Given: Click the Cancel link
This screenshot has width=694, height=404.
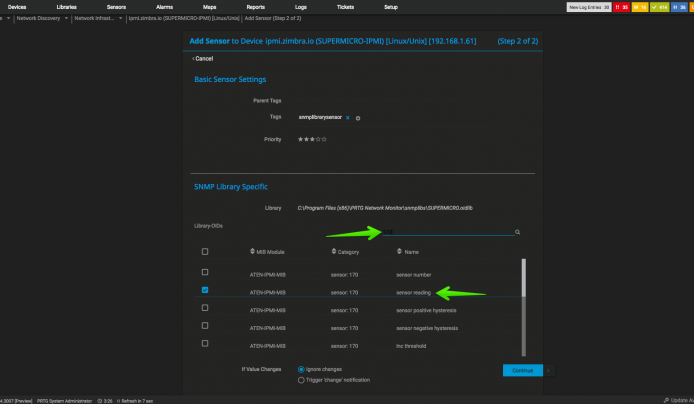Looking at the screenshot, I should 203,58.
